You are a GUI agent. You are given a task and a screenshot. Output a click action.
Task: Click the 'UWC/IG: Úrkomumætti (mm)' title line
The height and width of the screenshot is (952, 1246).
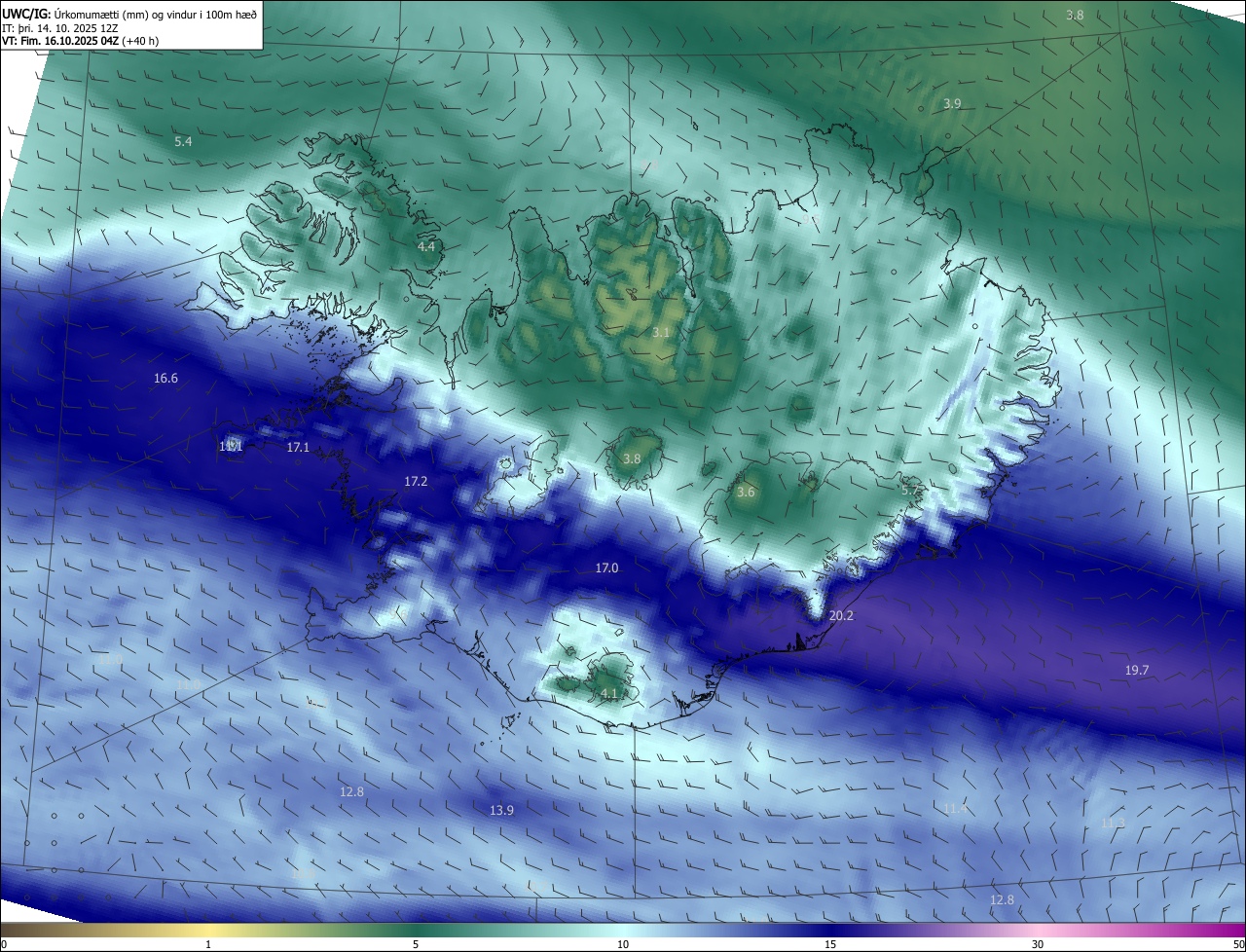(129, 14)
